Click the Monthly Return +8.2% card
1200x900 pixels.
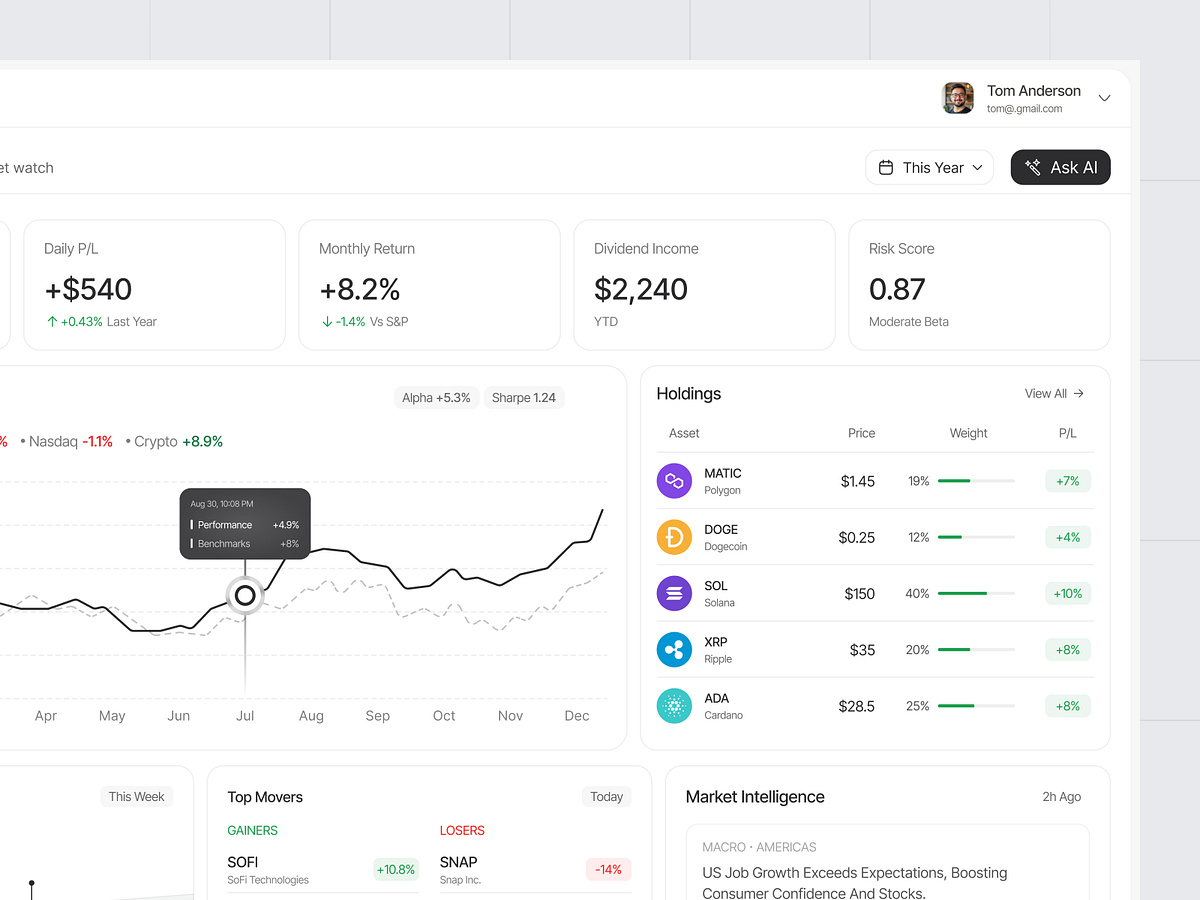tap(429, 285)
